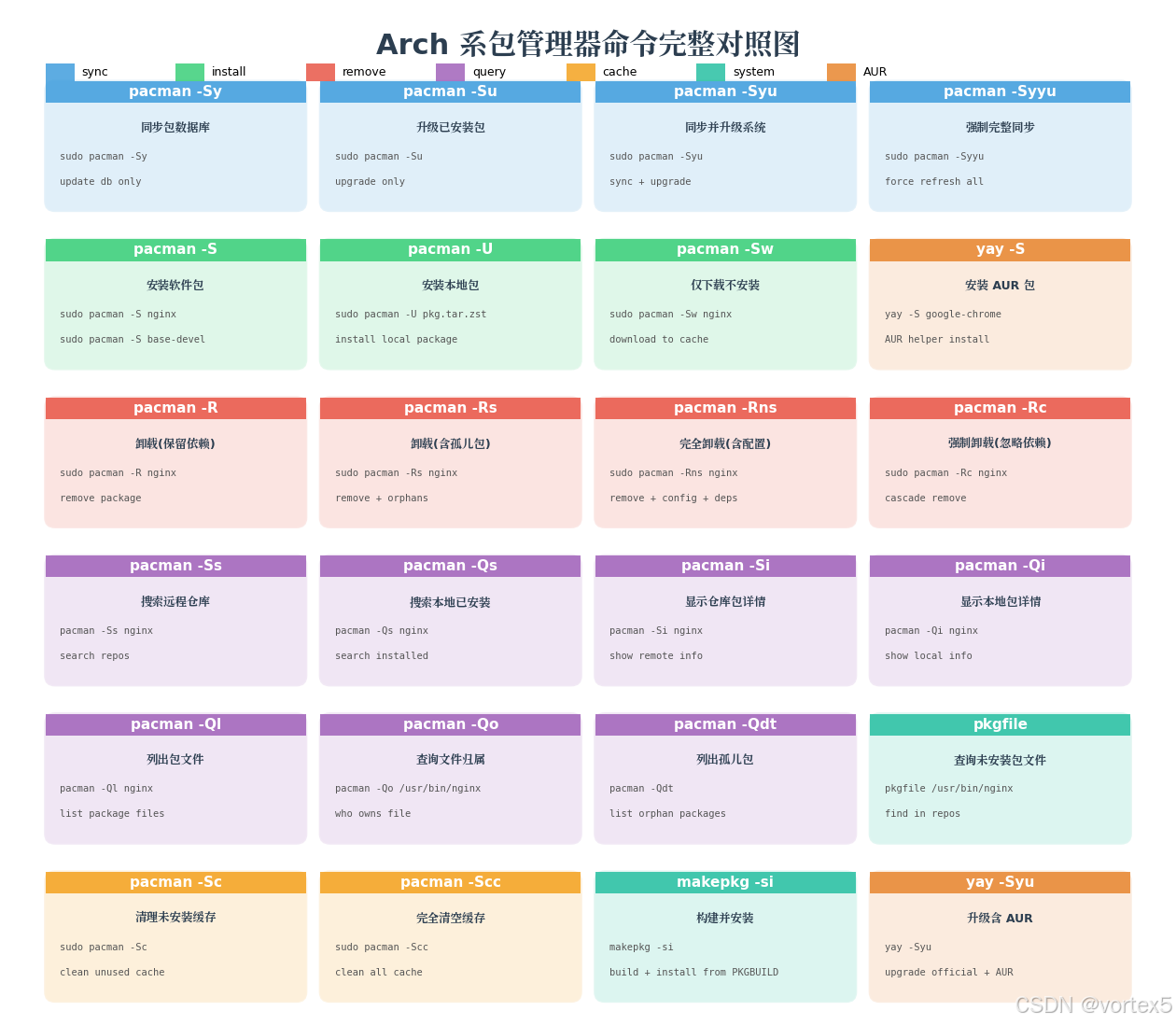Click the green 'pacman -S' header
Image resolution: width=1176 pixels, height=1025 pixels.
(x=175, y=249)
